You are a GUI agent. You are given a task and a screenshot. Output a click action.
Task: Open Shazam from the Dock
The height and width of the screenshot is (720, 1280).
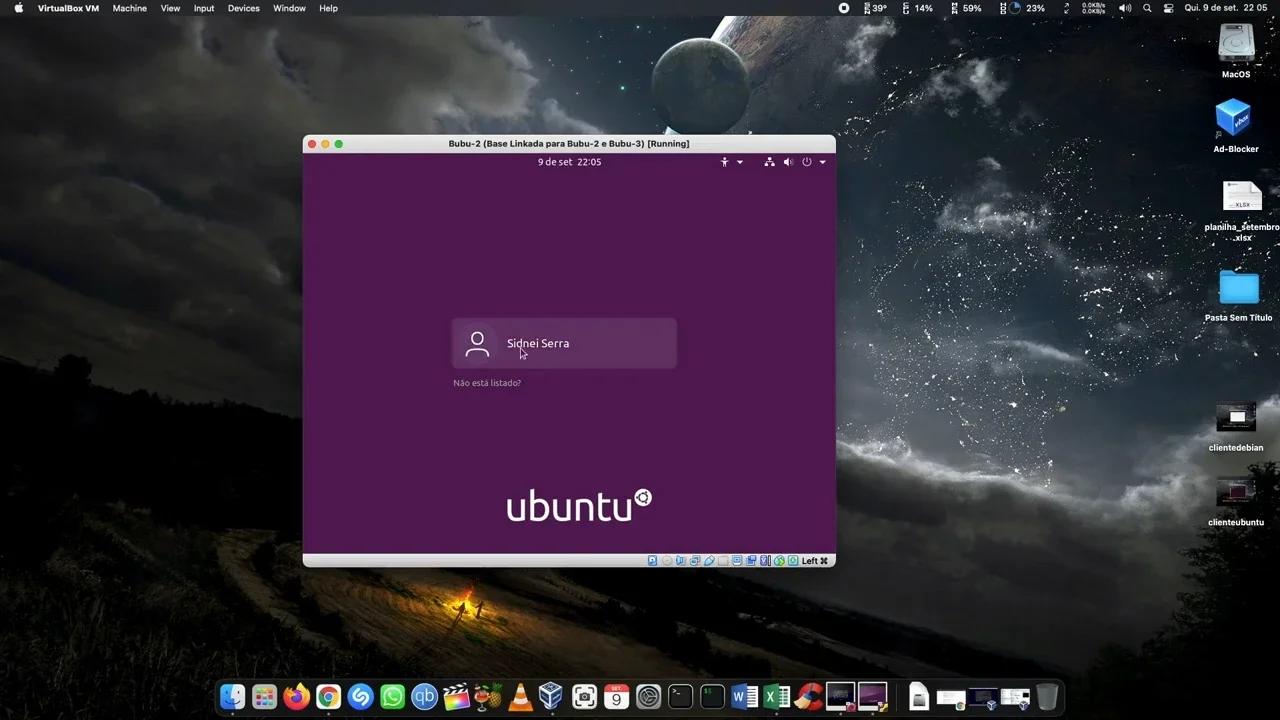(361, 696)
